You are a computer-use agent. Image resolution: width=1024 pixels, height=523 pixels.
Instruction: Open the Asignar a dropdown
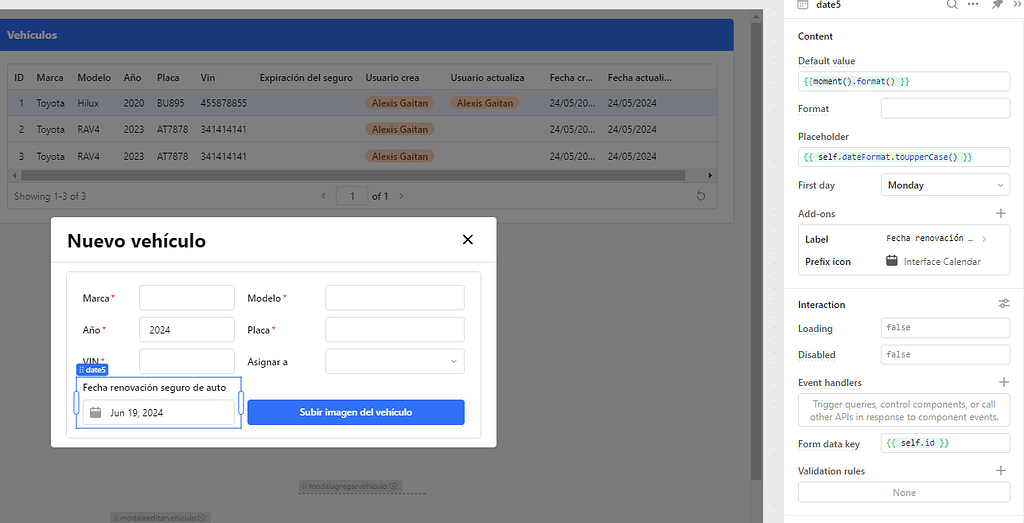pyautogui.click(x=394, y=362)
